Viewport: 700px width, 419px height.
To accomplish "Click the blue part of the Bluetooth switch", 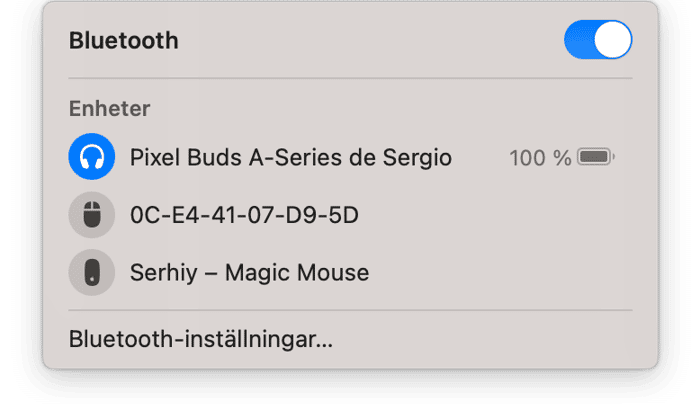I will click(579, 40).
